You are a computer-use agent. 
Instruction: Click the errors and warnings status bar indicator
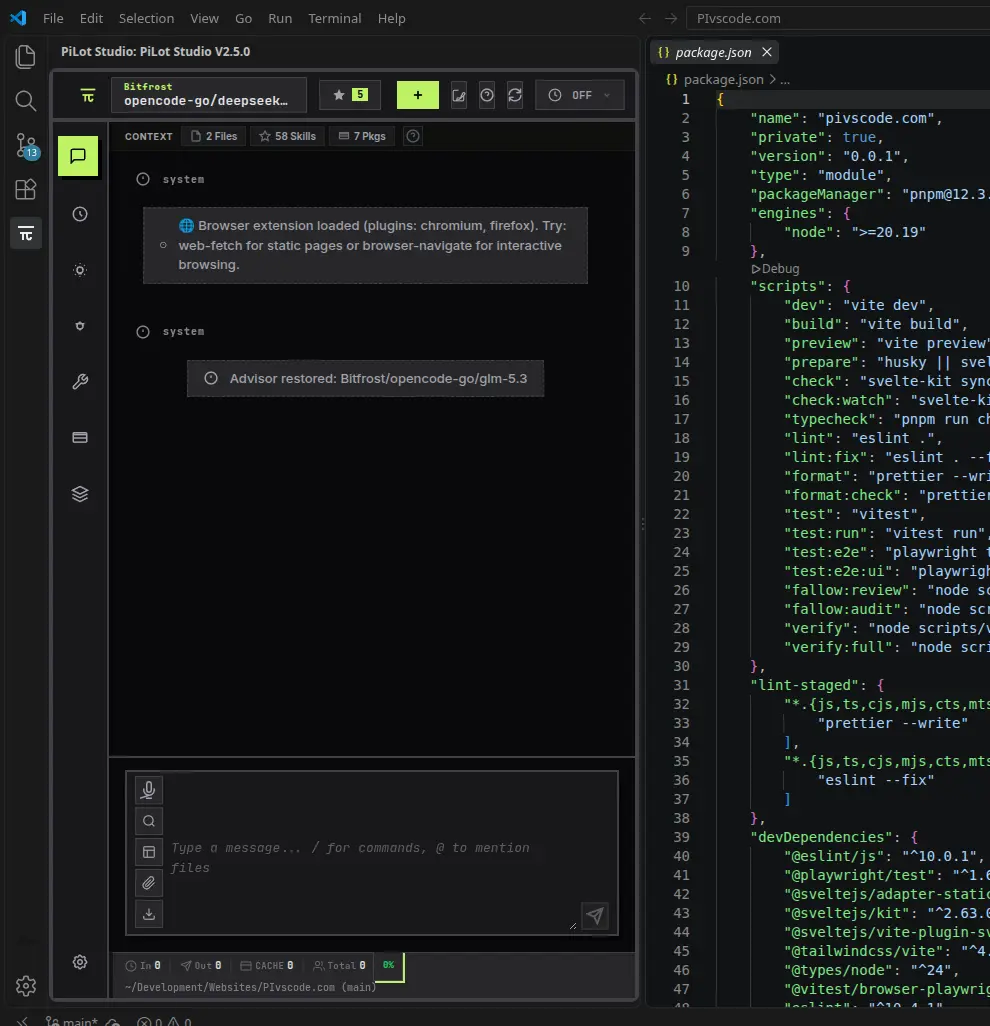click(164, 1021)
